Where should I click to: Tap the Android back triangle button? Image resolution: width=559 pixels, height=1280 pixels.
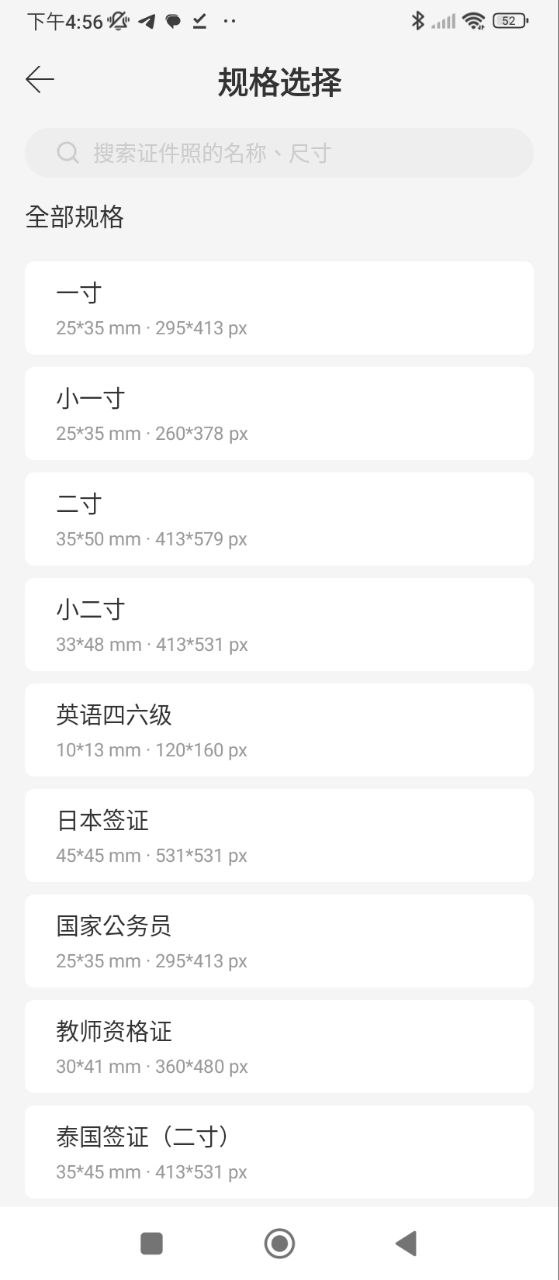[406, 1243]
